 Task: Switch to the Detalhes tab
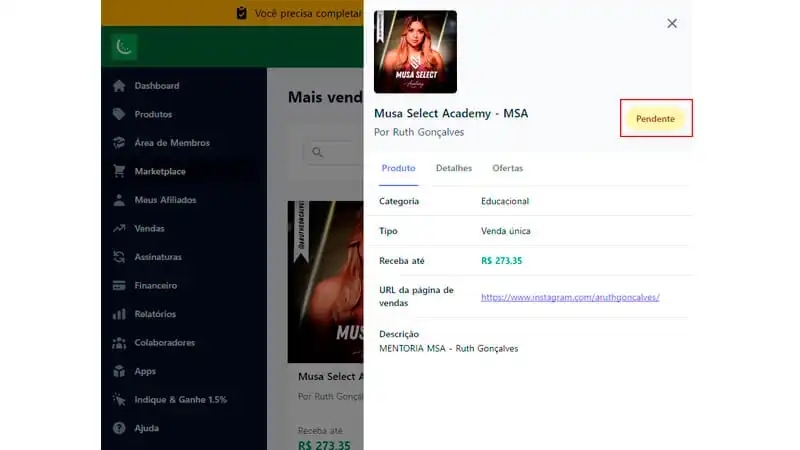[x=454, y=168]
